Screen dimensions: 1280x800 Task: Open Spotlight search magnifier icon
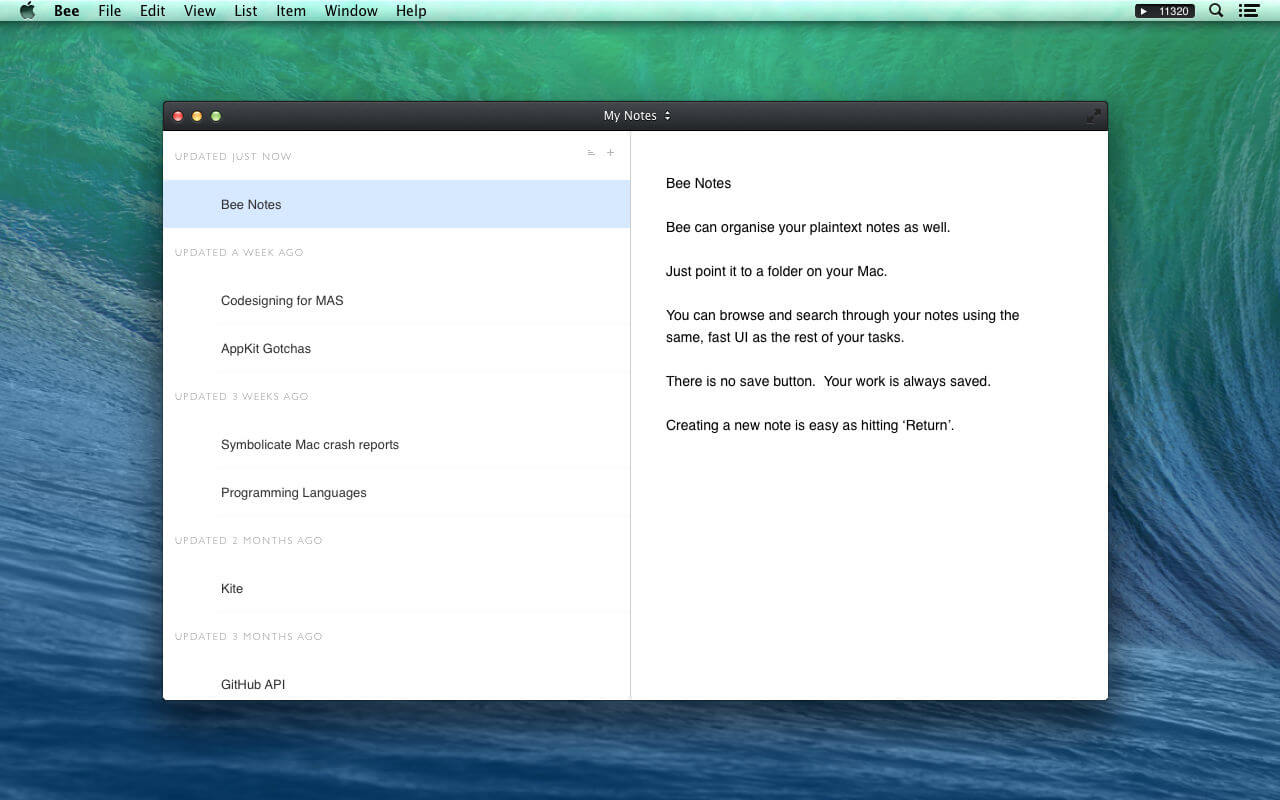click(1216, 11)
